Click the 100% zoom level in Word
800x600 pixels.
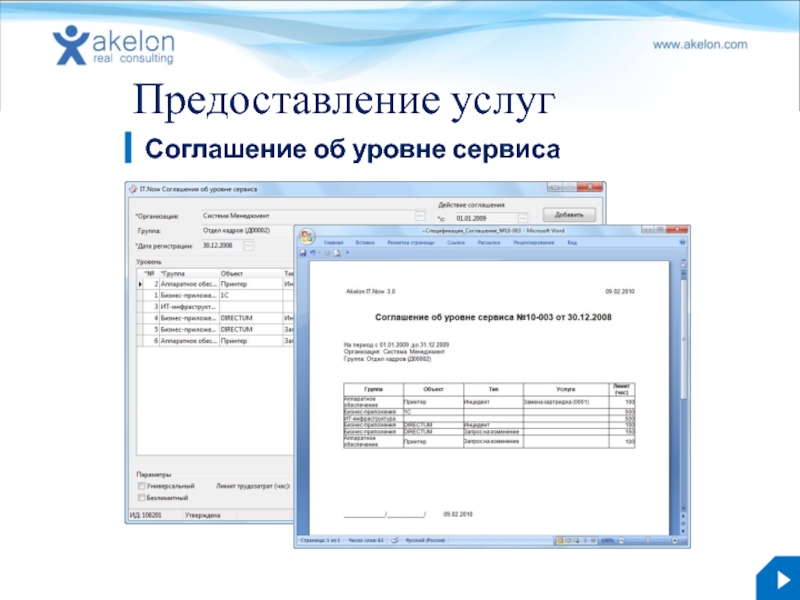click(607, 540)
